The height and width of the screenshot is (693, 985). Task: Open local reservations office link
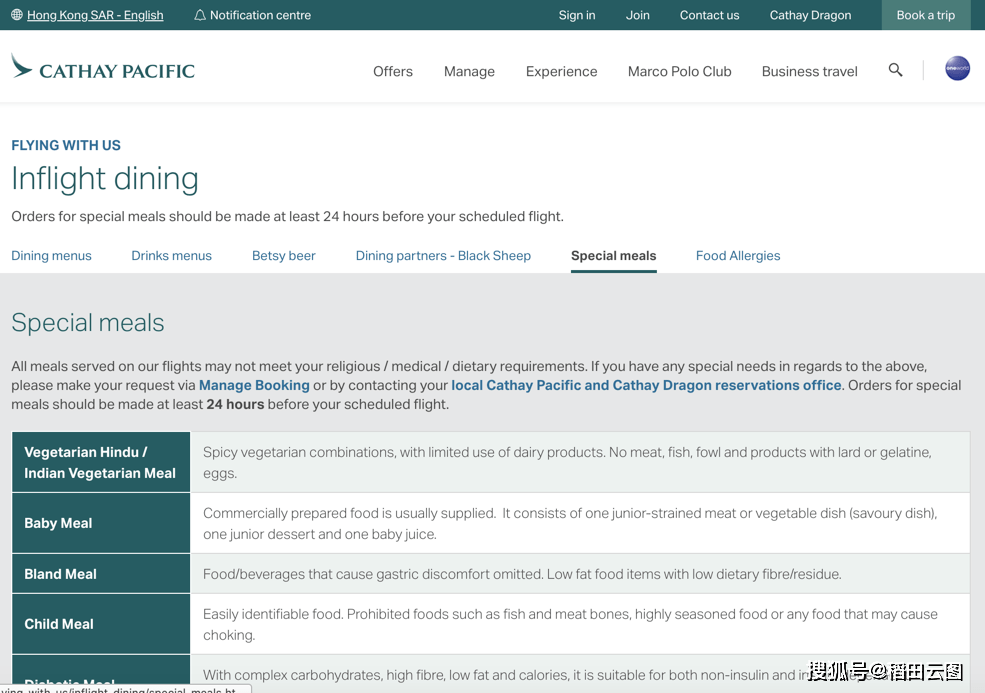646,385
